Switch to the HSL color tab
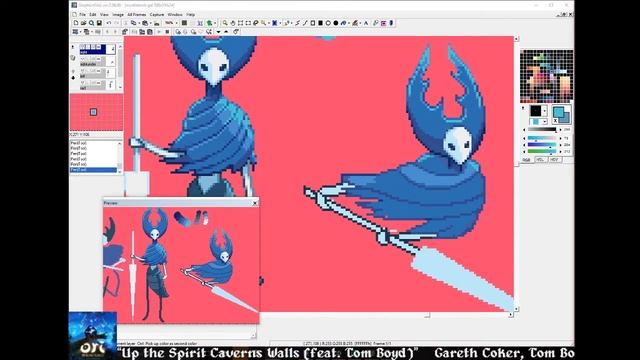Screen dimensions: 640x360 pyautogui.click(x=540, y=160)
